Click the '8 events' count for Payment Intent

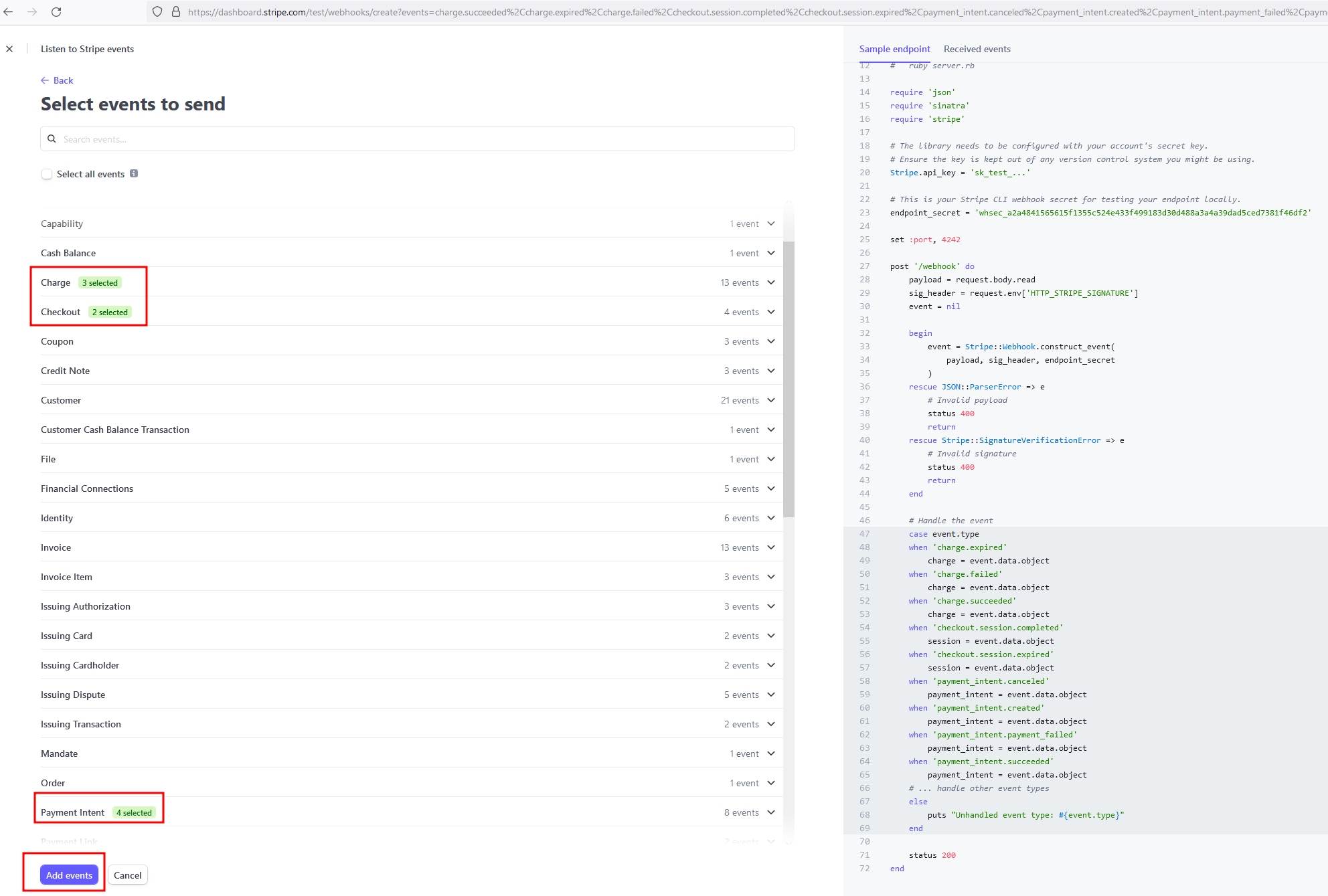(x=742, y=812)
